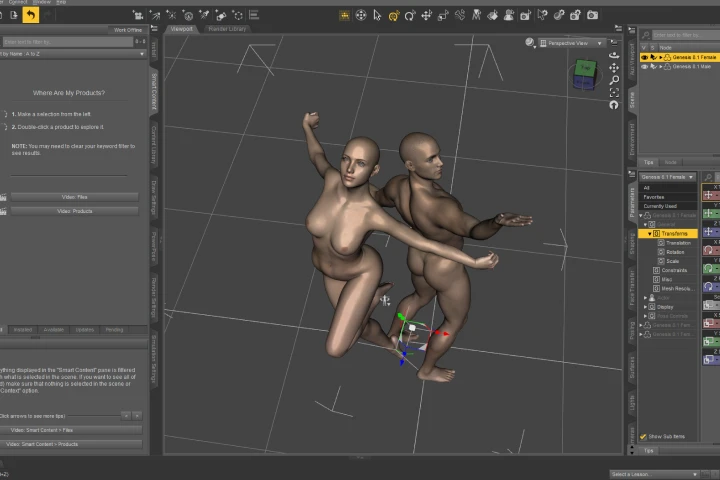The image size is (720, 480).
Task: Select the Scale tool
Action: point(443,16)
